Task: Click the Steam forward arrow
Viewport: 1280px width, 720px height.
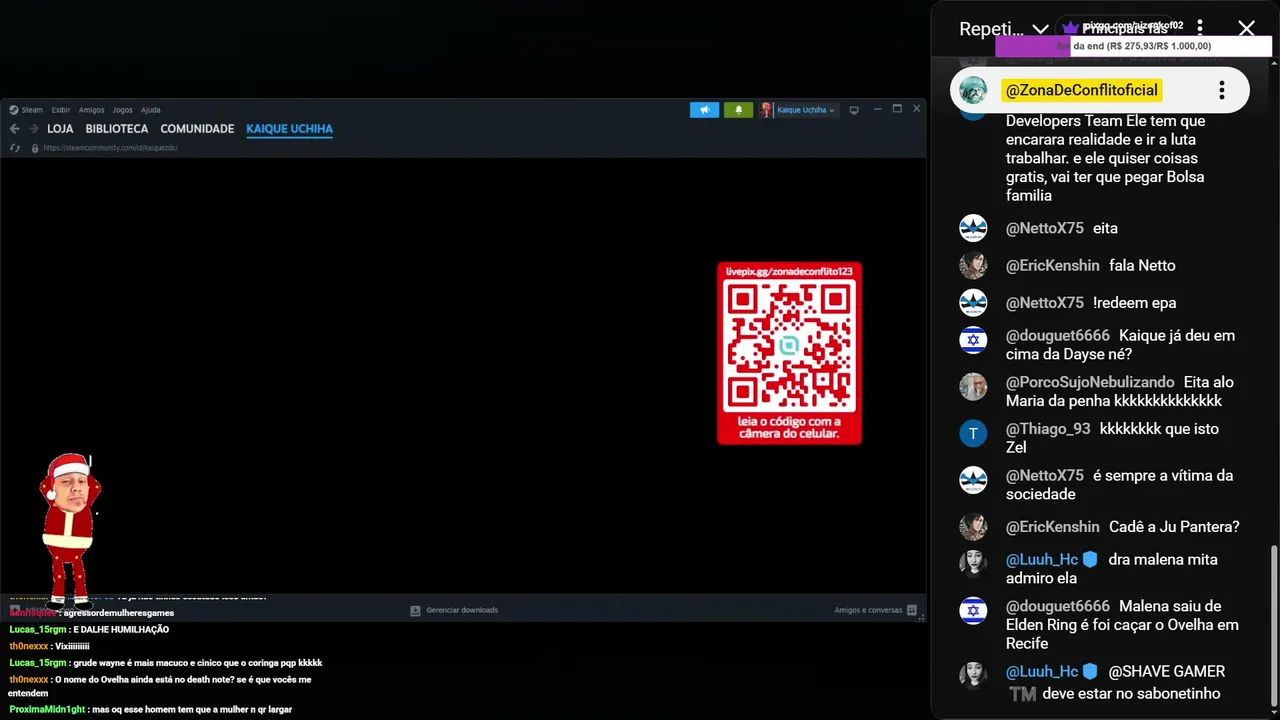Action: pyautogui.click(x=33, y=129)
